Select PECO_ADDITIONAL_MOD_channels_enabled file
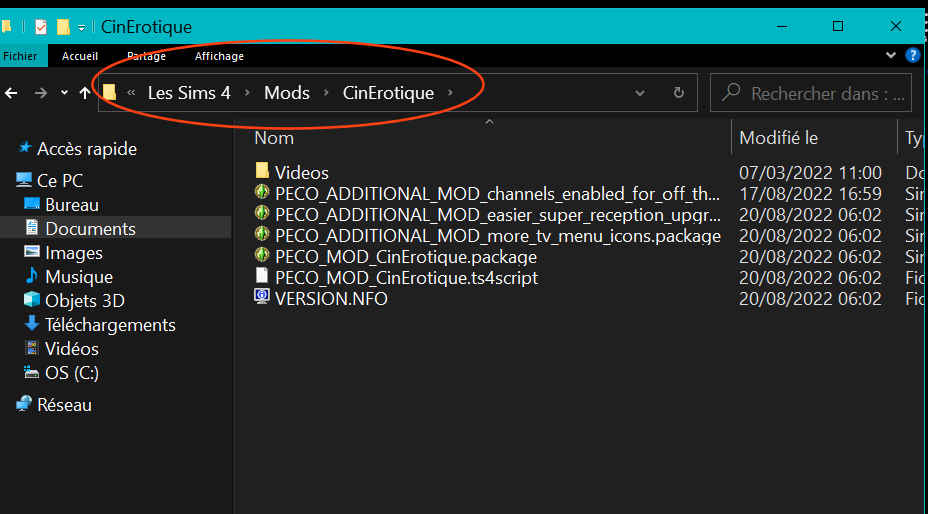This screenshot has width=928, height=514. tap(498, 194)
